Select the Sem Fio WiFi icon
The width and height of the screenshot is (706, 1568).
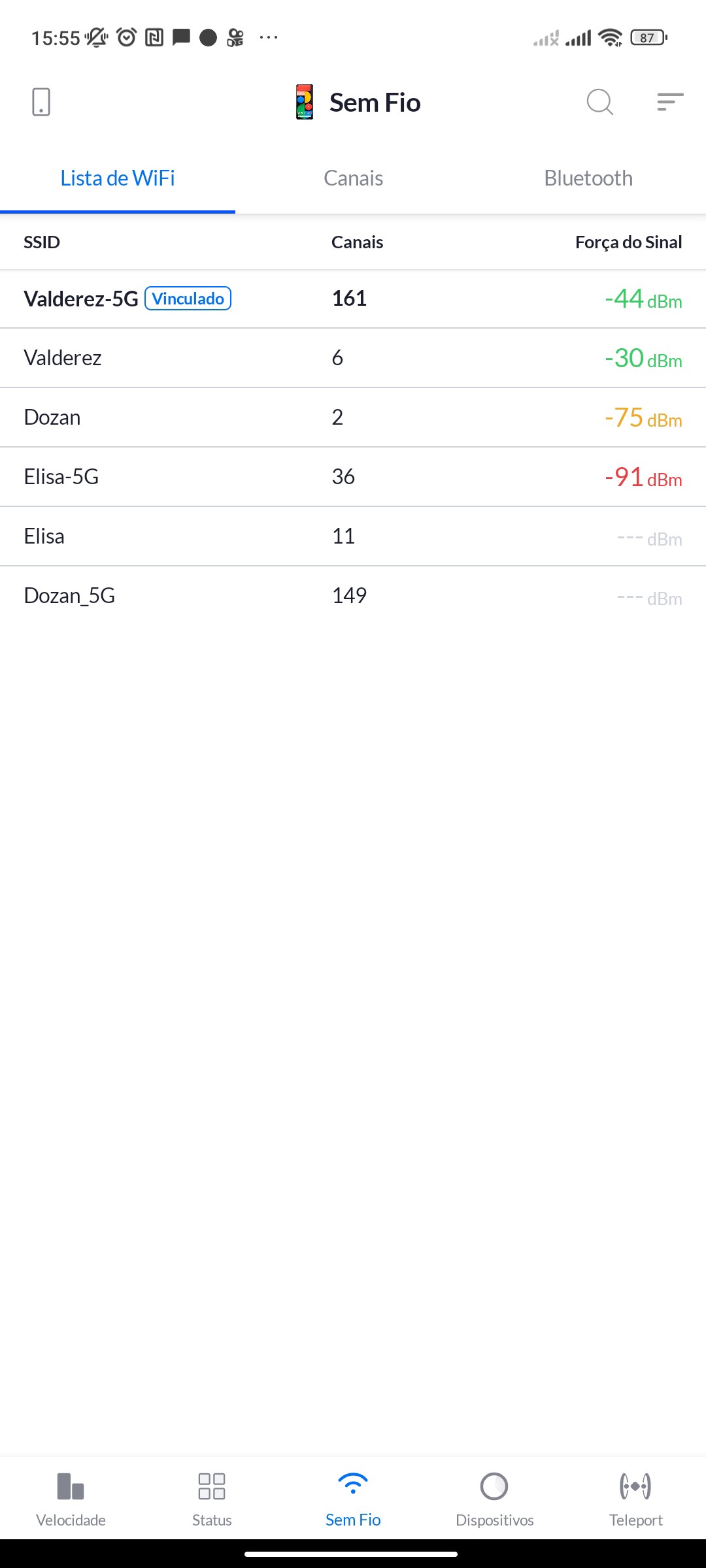point(353,1484)
